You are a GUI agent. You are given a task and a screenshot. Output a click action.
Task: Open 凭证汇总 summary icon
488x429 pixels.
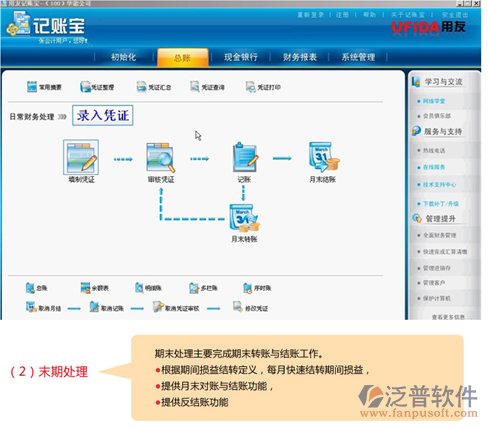(141, 87)
